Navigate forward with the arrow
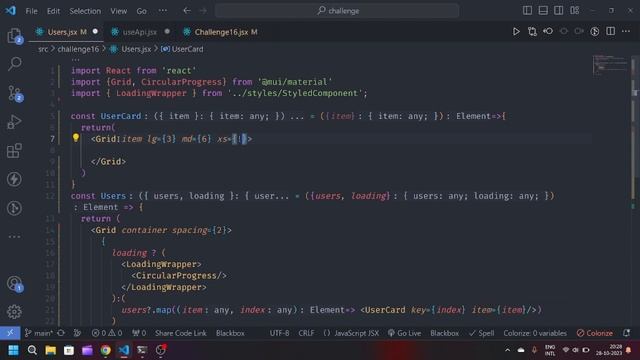This screenshot has width=640, height=360. [203, 11]
